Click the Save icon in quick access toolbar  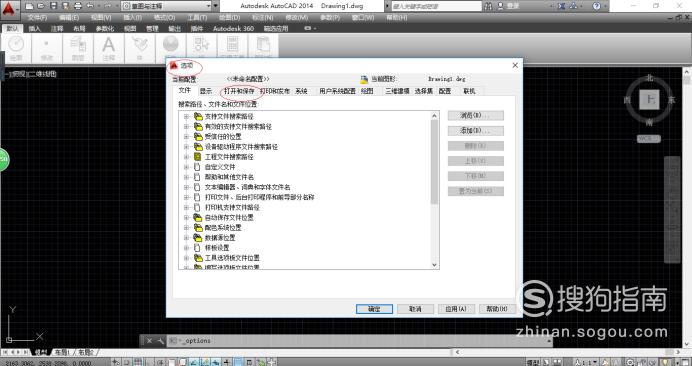(x=53, y=6)
